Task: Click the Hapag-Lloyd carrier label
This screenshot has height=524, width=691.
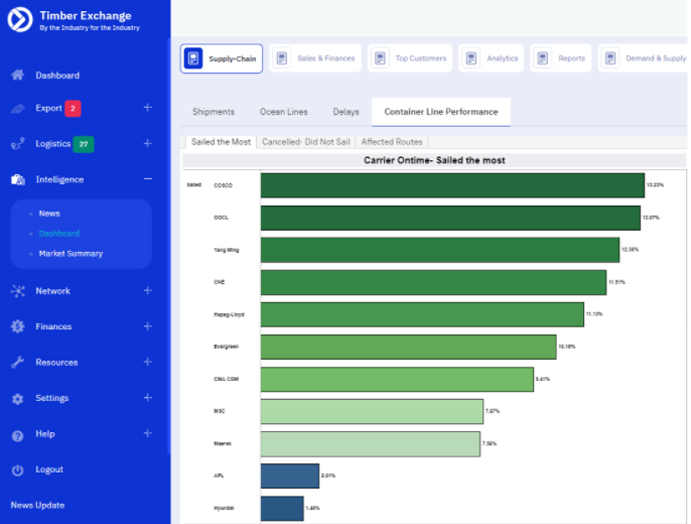Action: [x=229, y=315]
